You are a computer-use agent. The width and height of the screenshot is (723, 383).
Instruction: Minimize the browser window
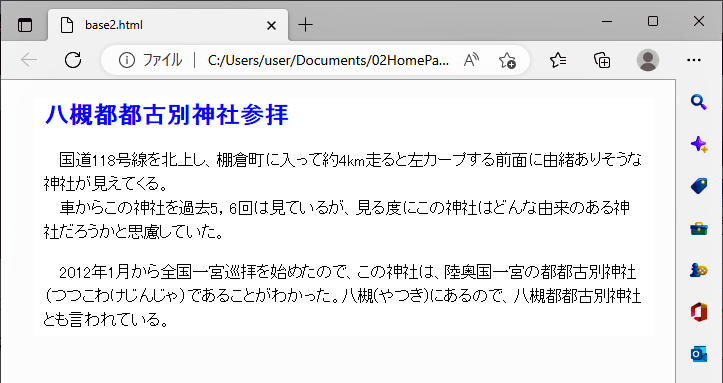point(607,21)
